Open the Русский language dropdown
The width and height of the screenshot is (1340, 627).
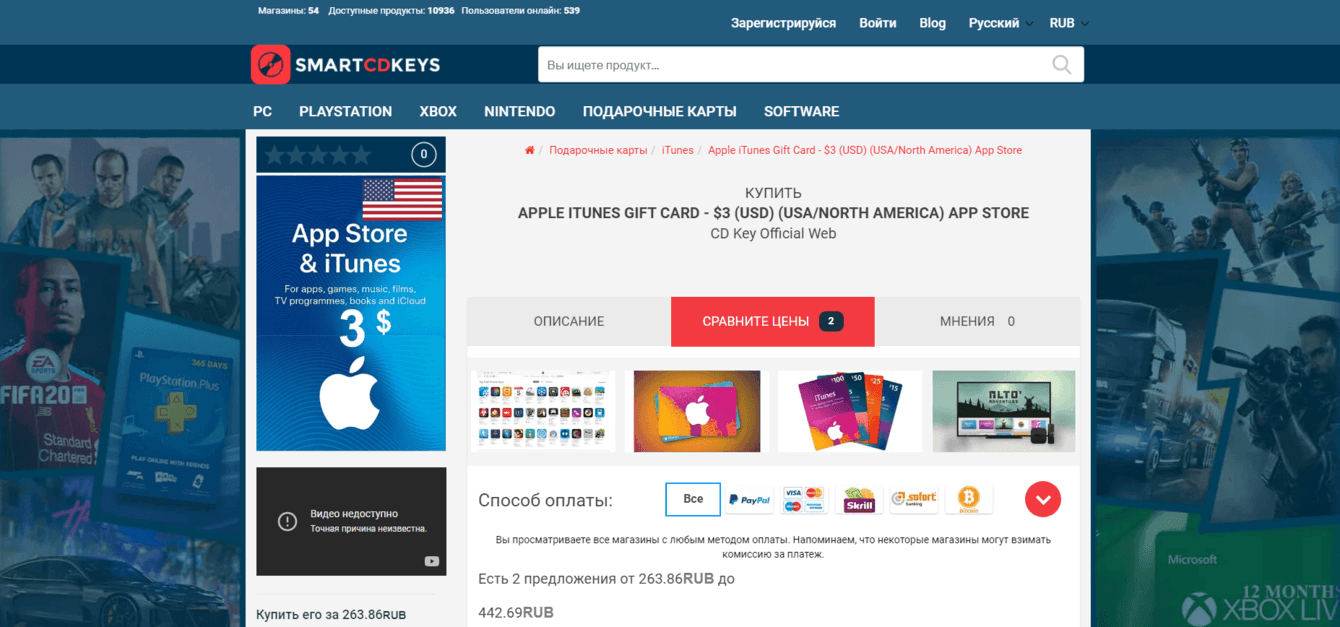click(1001, 23)
